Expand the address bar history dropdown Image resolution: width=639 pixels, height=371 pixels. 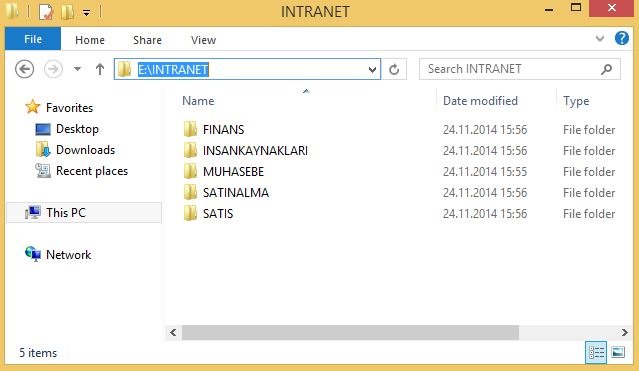click(x=372, y=70)
